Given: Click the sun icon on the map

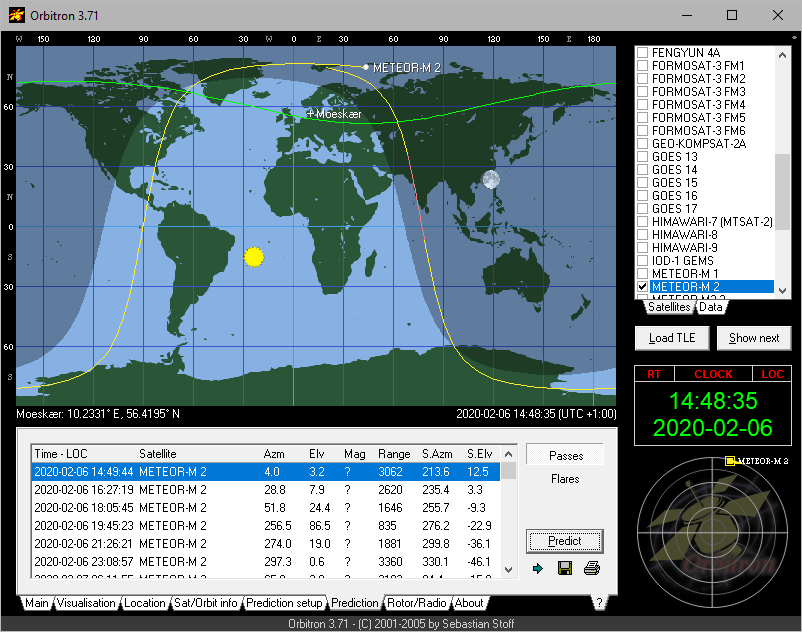Looking at the screenshot, I should 254,257.
